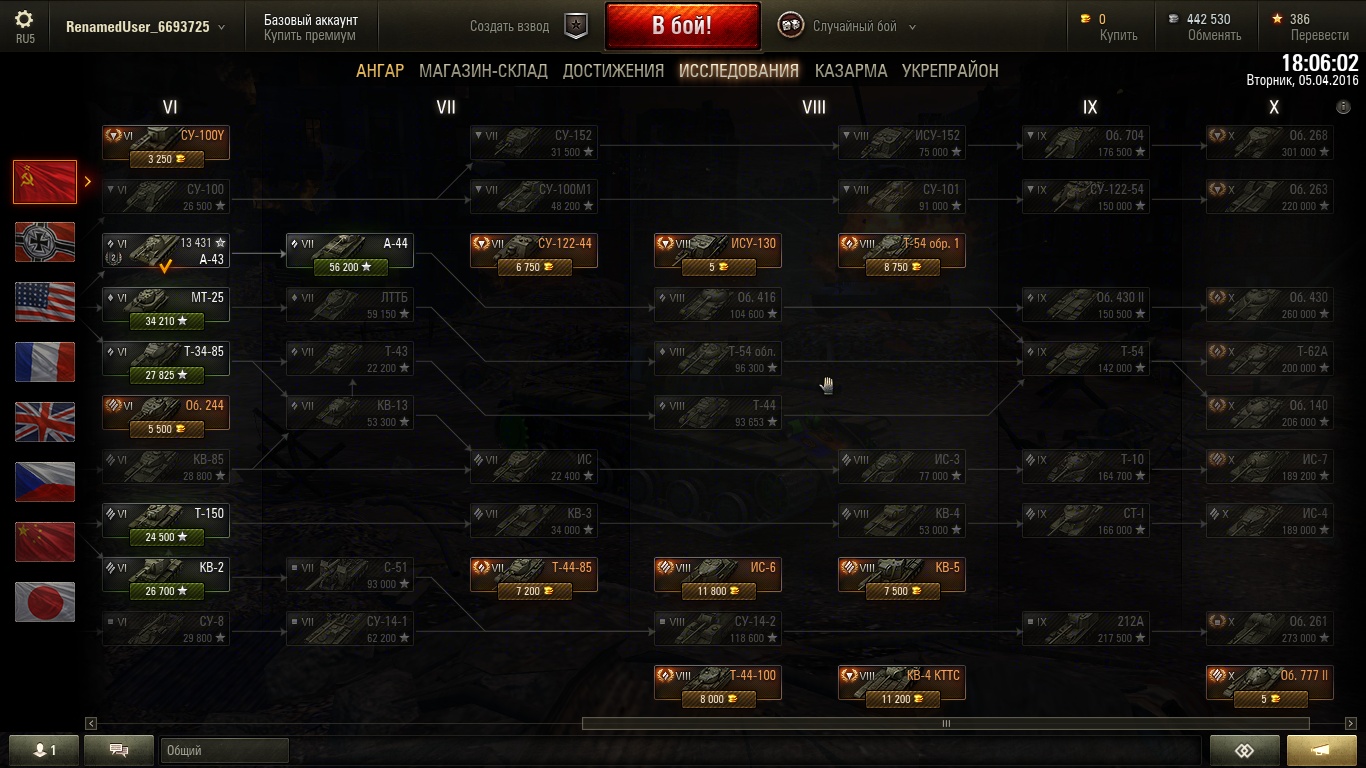Select the Japanese nation flag
Image resolution: width=1366 pixels, height=768 pixels.
[45, 602]
